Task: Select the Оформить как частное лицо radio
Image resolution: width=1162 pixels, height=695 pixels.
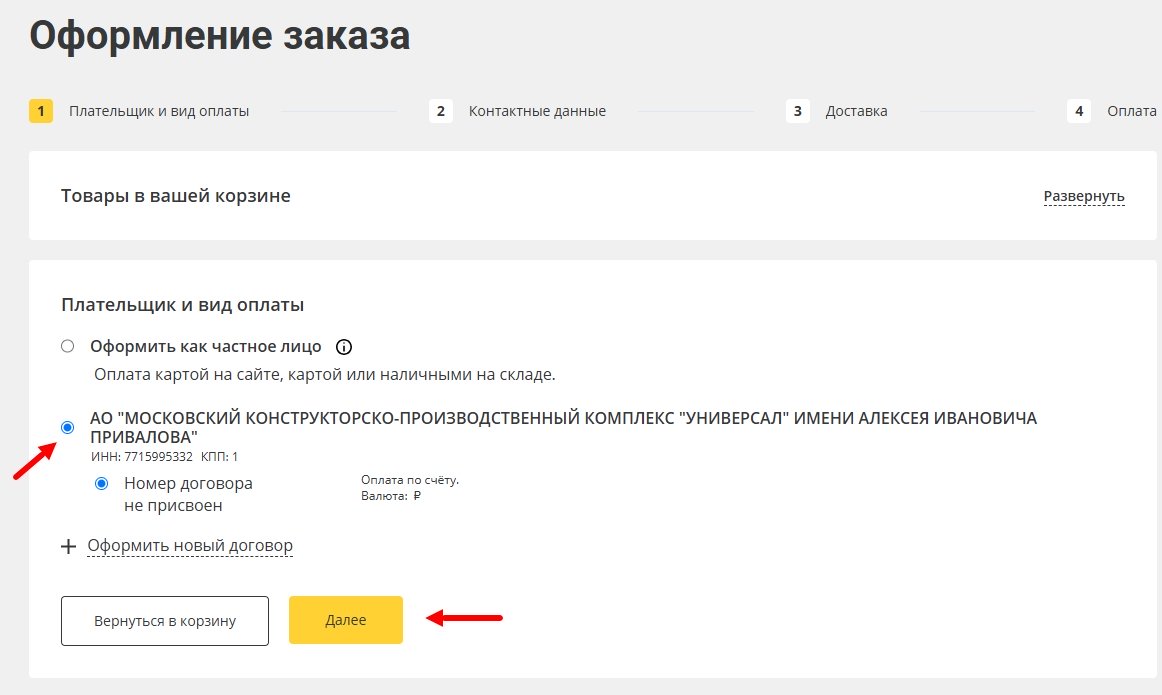Action: [67, 346]
